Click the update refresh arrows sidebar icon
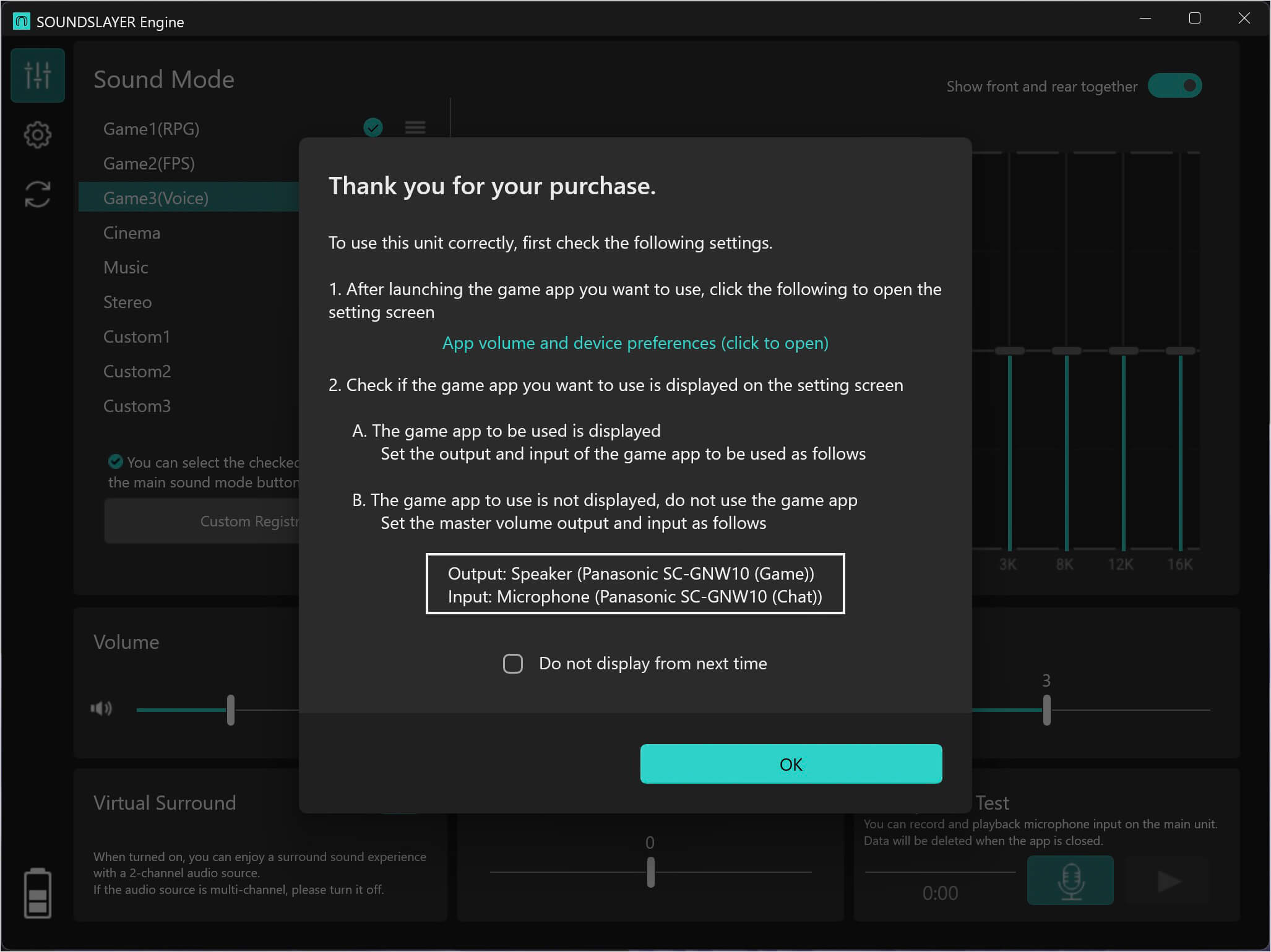This screenshot has width=1271, height=952. 37,194
